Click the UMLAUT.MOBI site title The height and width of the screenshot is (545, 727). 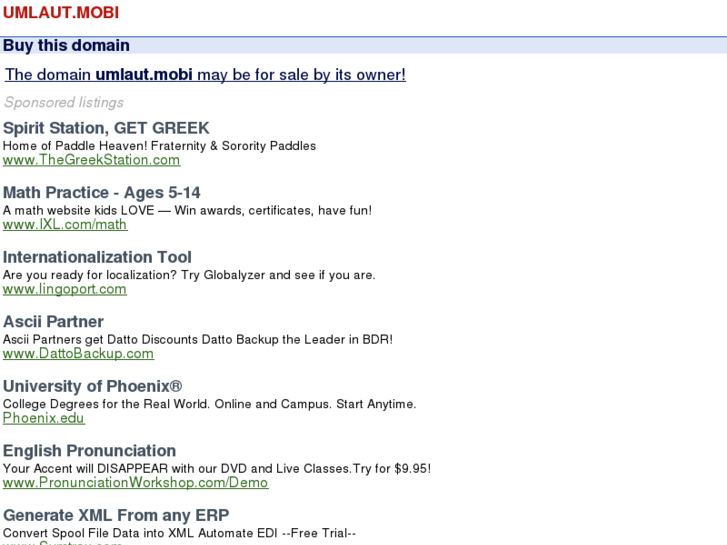tap(61, 13)
